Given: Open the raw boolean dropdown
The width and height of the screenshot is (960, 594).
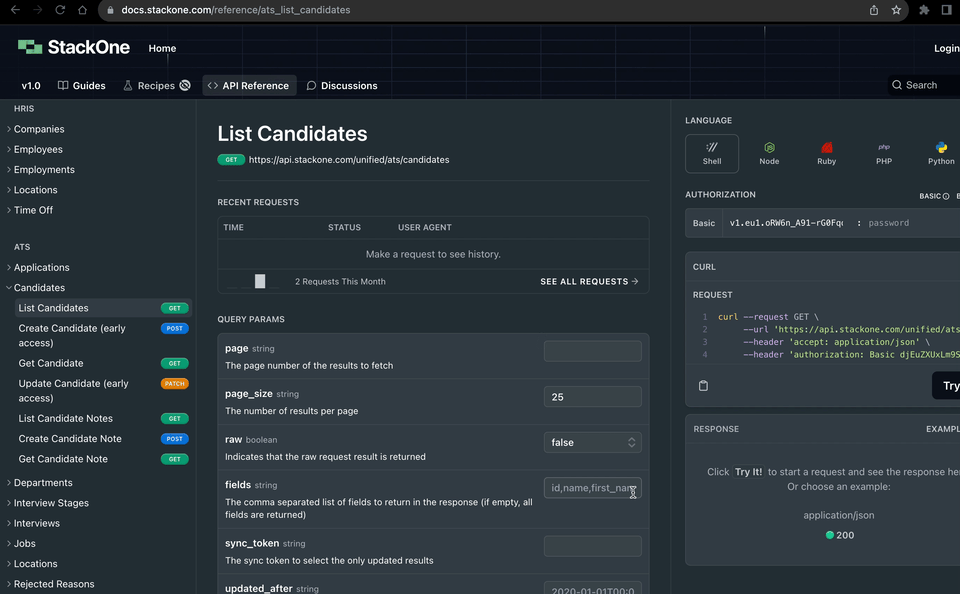Looking at the screenshot, I should (x=591, y=441).
